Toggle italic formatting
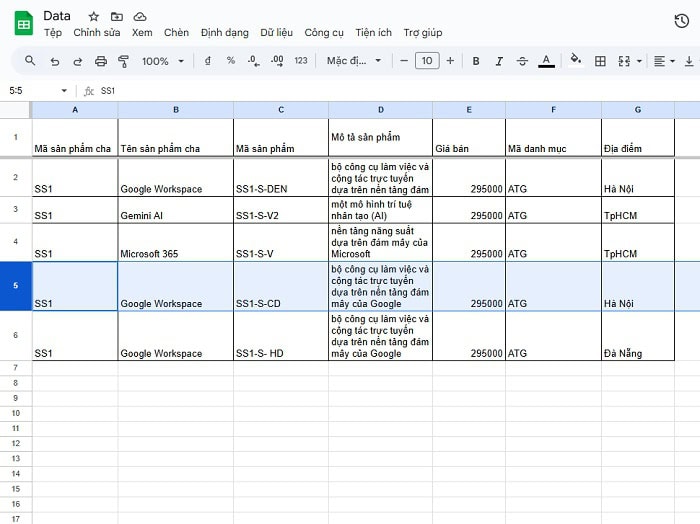 (499, 61)
